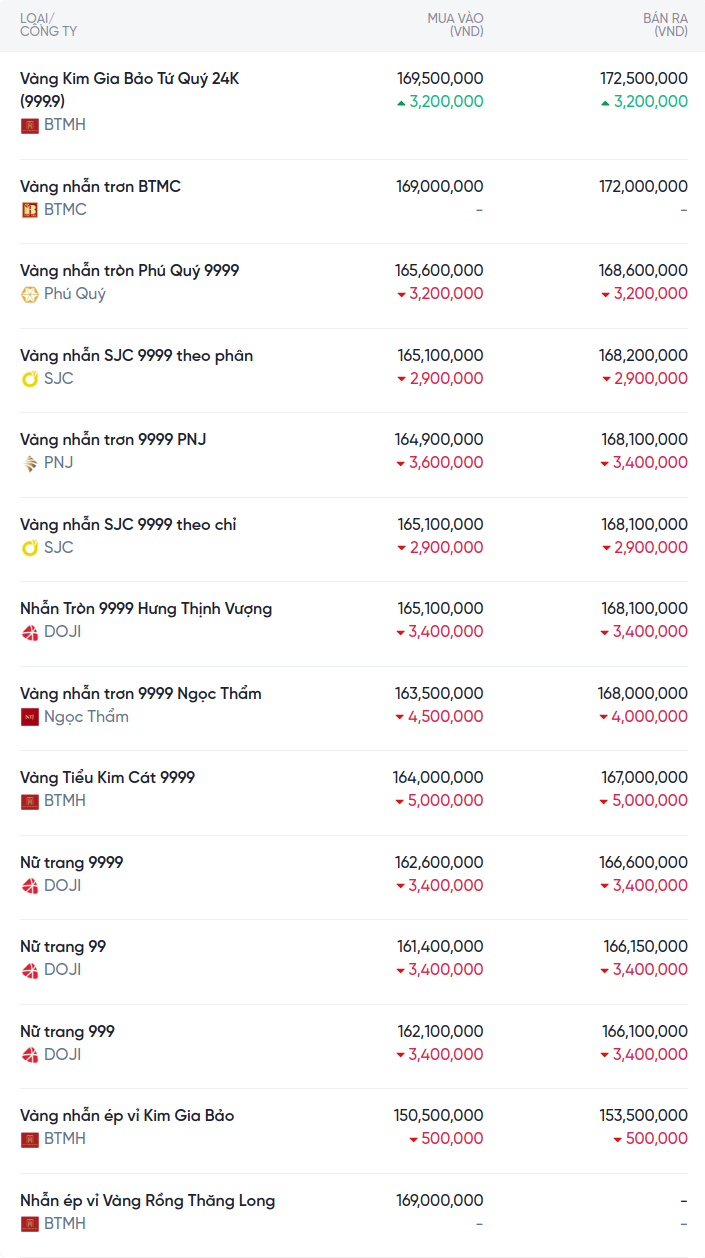Click the Ngọc Thẩm logo icon
This screenshot has width=705, height=1258.
pyautogui.click(x=30, y=717)
